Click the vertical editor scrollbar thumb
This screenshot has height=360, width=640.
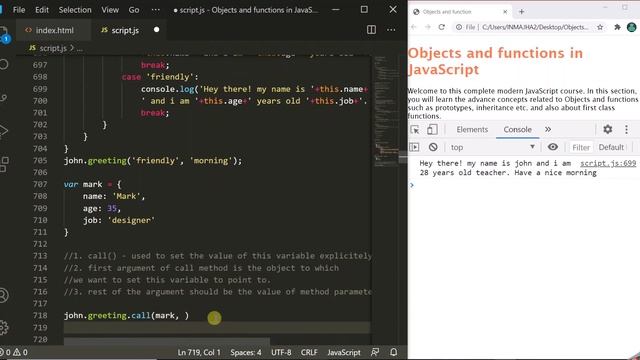(403, 157)
